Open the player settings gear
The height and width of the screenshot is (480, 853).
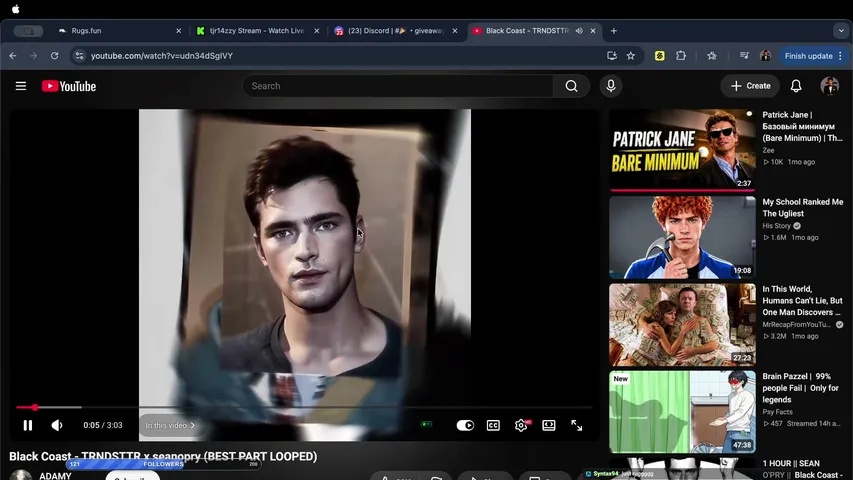coord(521,425)
